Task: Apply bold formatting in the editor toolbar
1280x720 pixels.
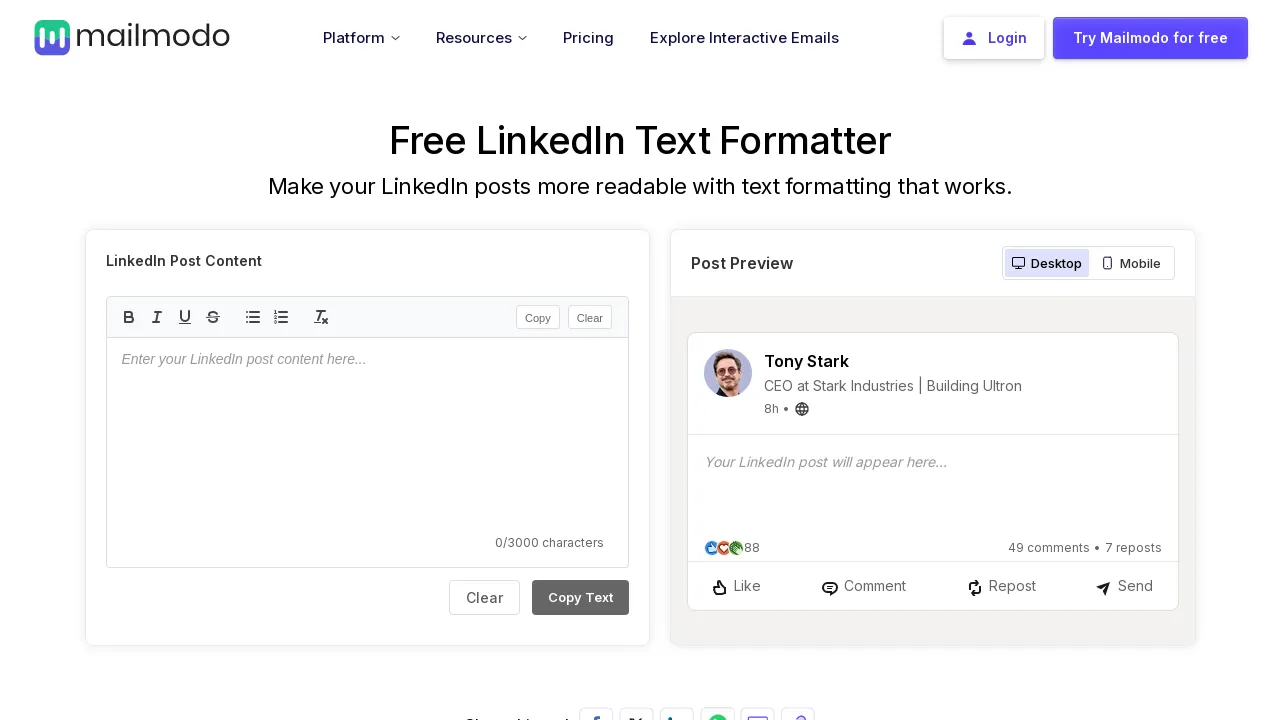Action: (x=128, y=317)
